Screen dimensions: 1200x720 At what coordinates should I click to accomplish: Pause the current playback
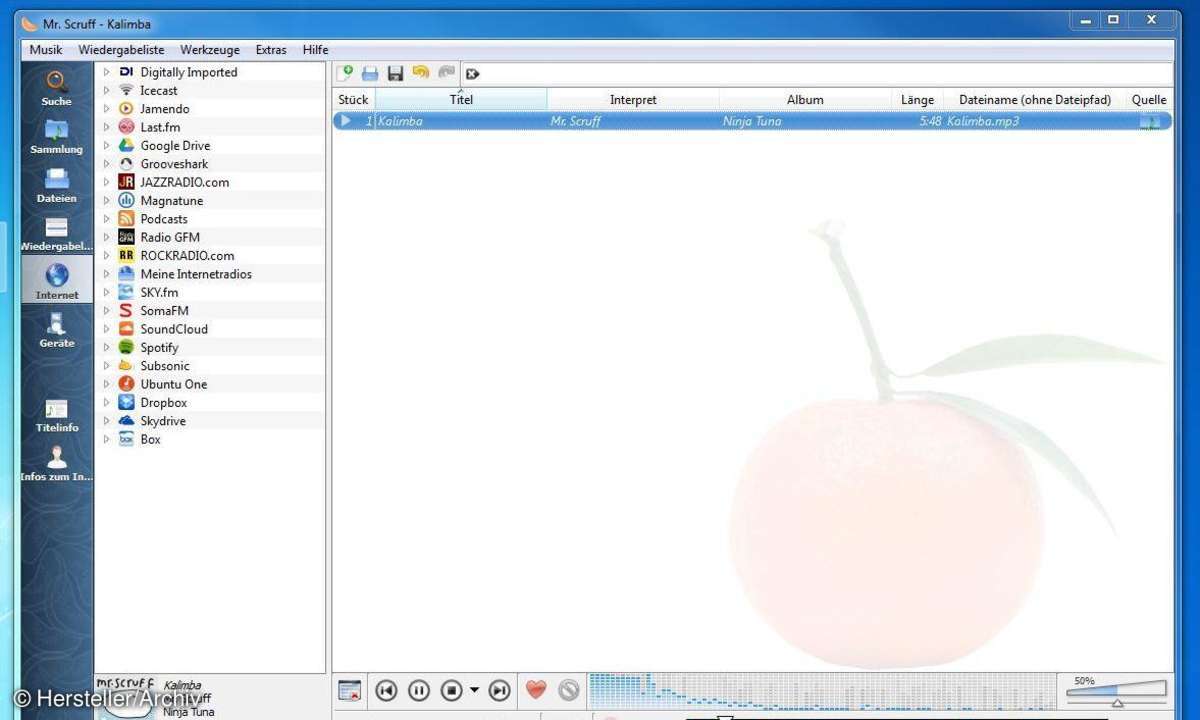419,690
